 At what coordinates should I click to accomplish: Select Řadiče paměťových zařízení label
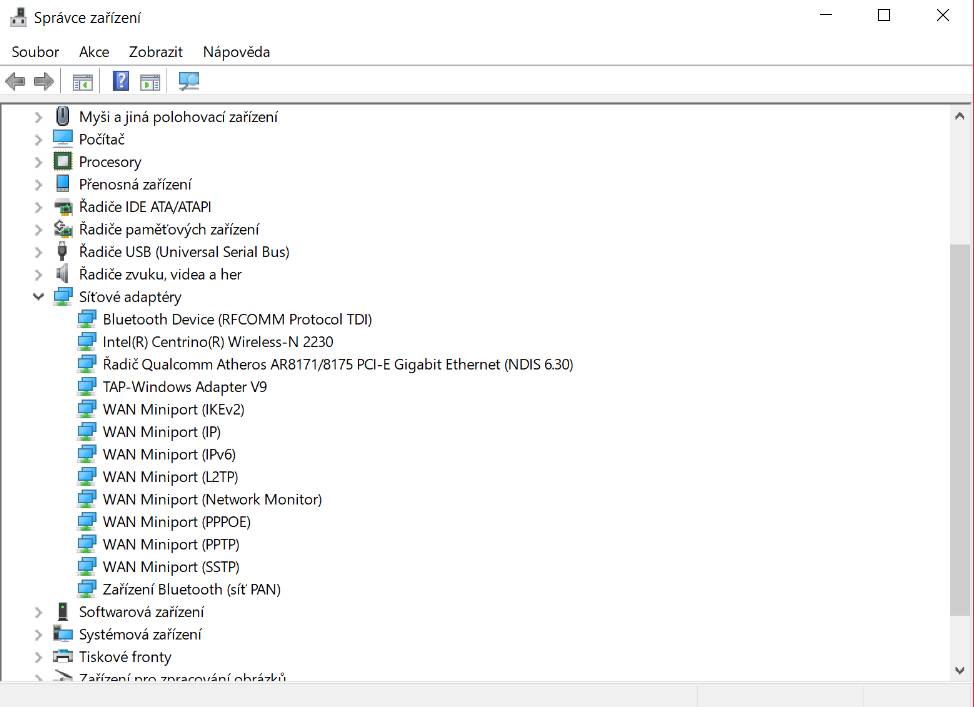click(169, 229)
